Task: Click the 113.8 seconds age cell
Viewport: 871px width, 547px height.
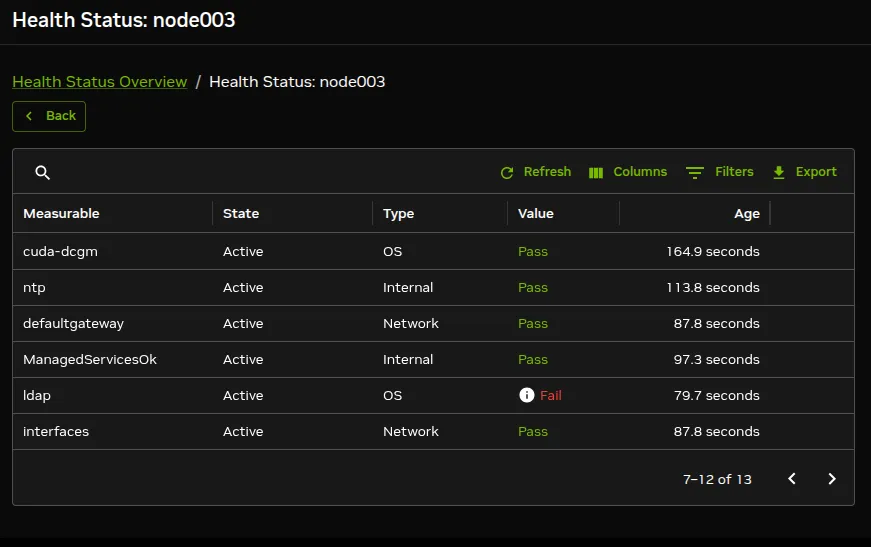Action: click(713, 288)
